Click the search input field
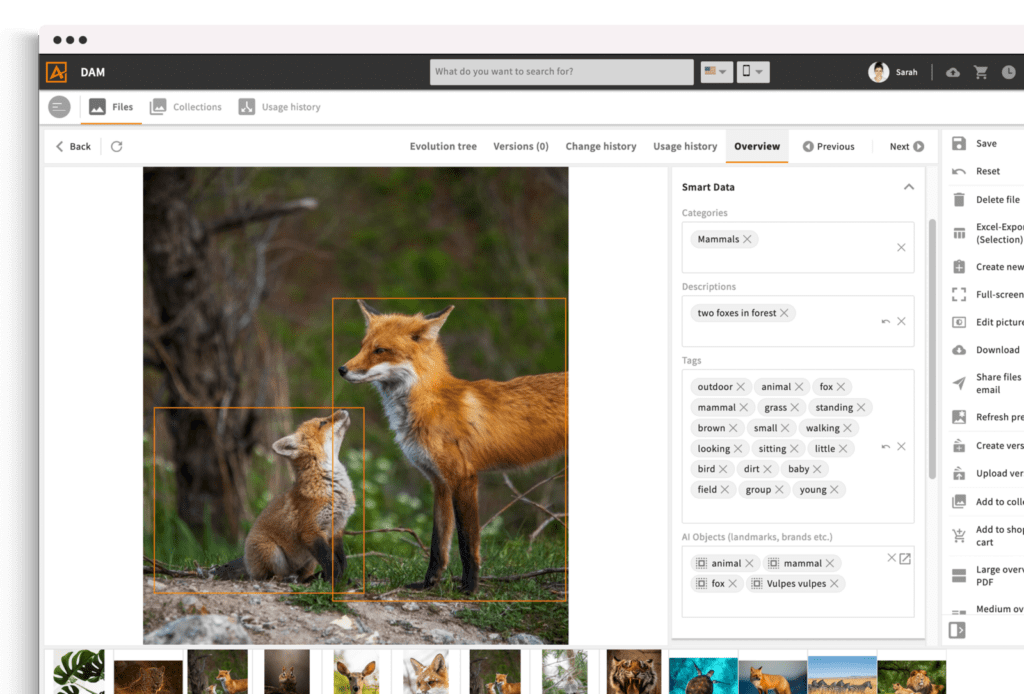 (x=561, y=72)
